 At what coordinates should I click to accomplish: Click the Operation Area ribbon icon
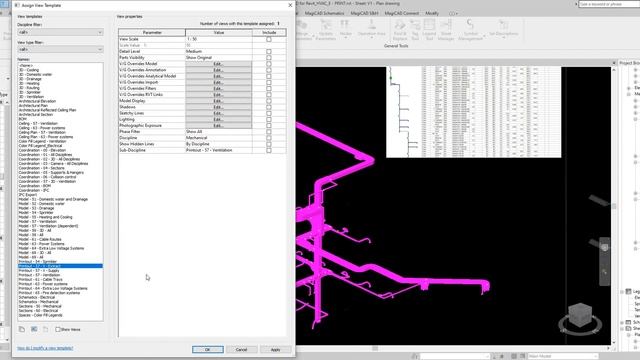(x=371, y=28)
